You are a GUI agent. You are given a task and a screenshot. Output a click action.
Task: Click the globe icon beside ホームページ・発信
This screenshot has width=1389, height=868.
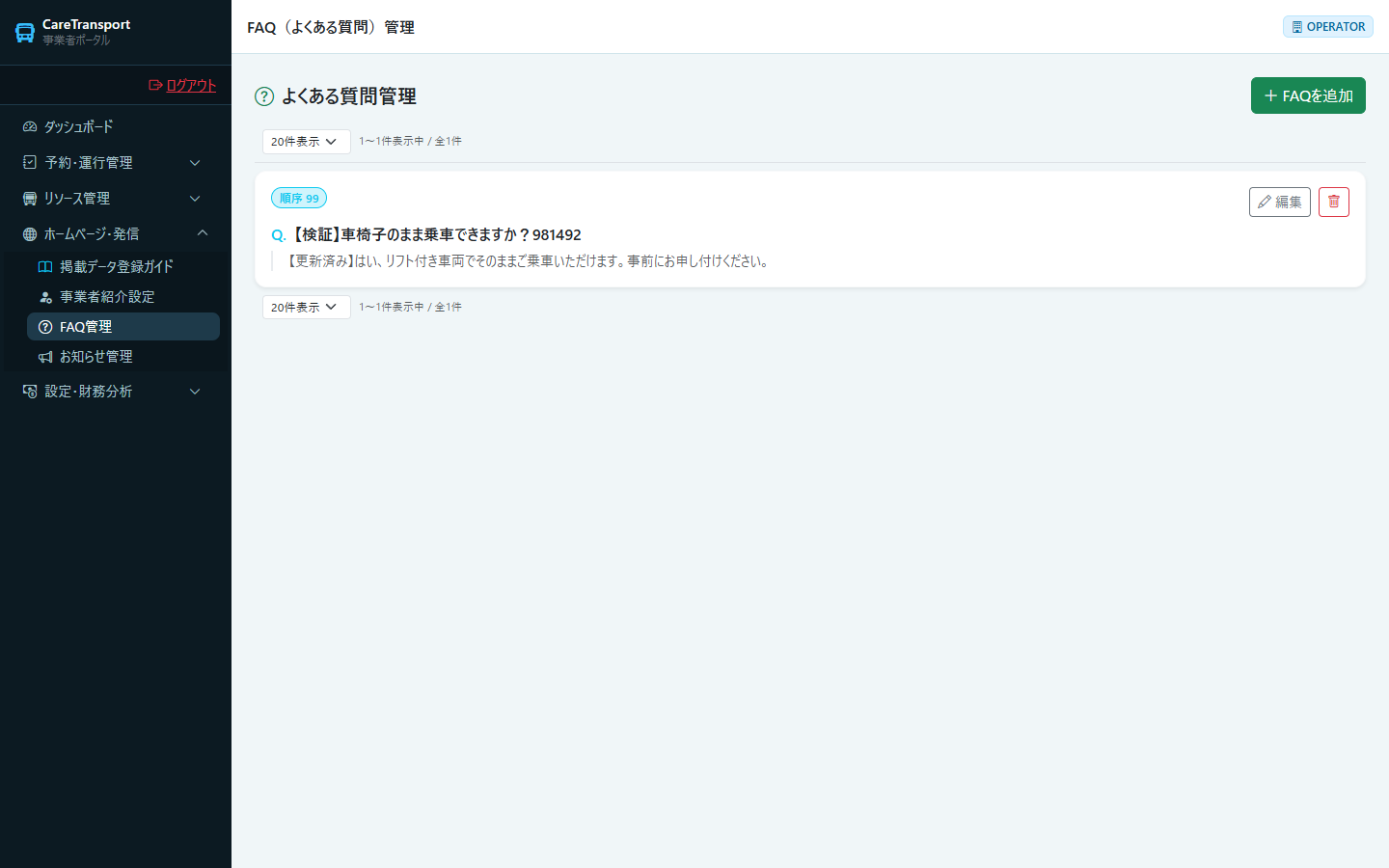click(30, 233)
